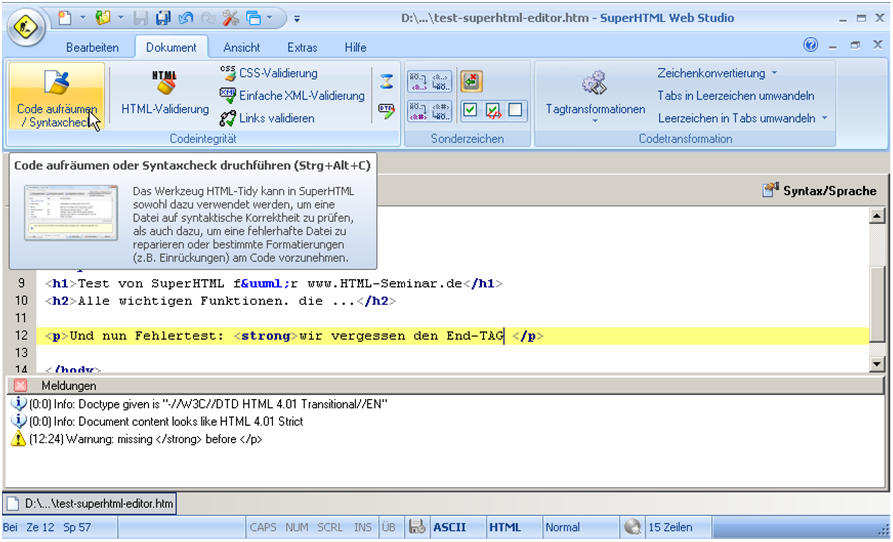
Task: Open the Zeichenkonvertierung dropdown
Action: [717, 73]
